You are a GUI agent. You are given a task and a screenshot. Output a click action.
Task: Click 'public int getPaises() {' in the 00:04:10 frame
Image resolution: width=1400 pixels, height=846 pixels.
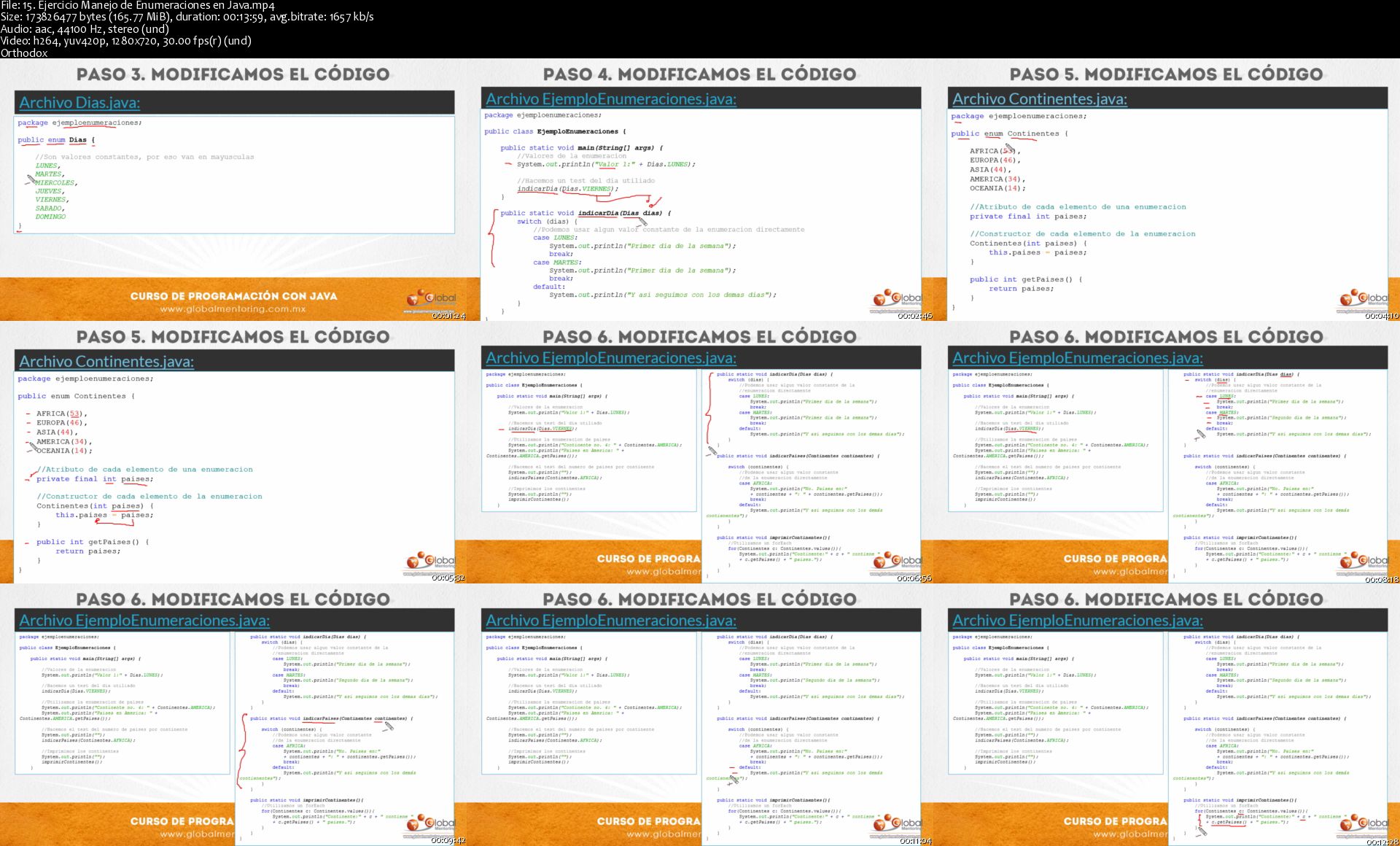(x=1026, y=279)
